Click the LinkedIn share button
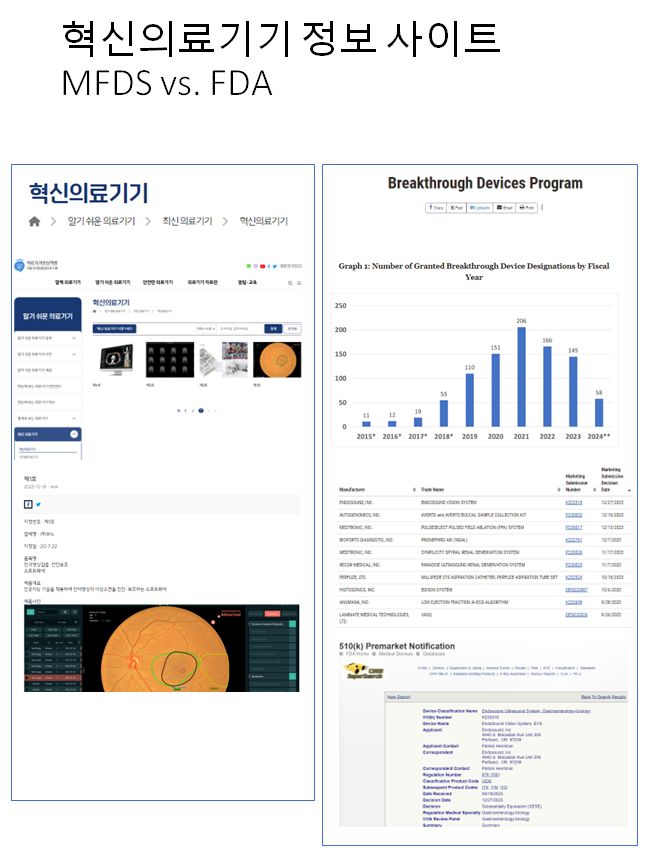Image resolution: width=650 pixels, height=856 pixels. click(x=480, y=207)
